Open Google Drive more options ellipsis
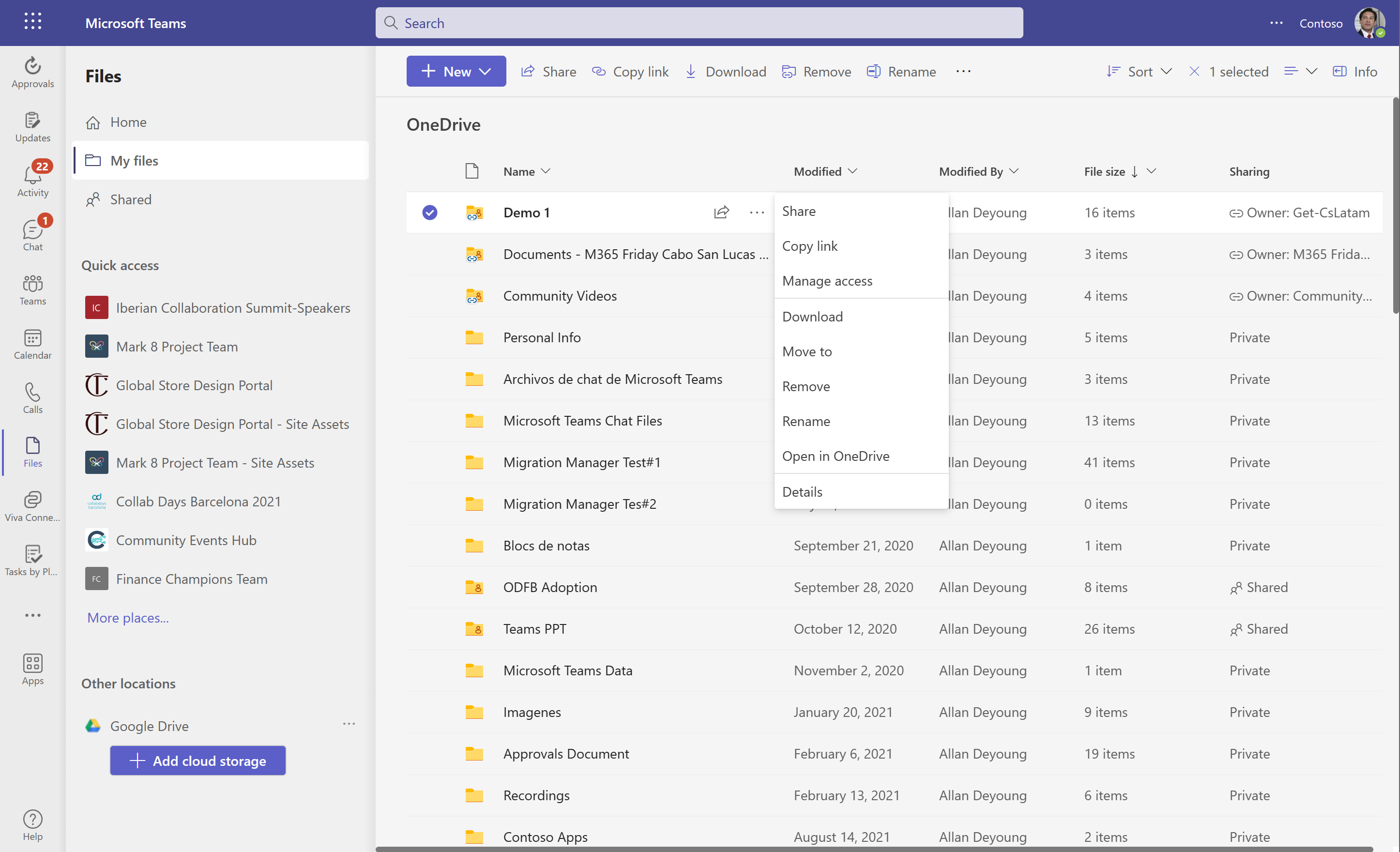The height and width of the screenshot is (852, 1400). pyautogui.click(x=349, y=724)
